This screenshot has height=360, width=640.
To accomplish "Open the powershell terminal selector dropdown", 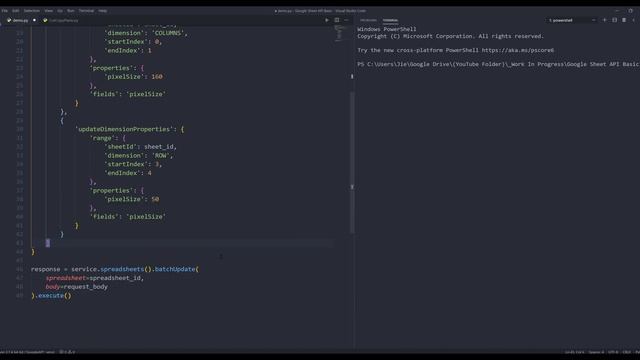I will click(571, 20).
